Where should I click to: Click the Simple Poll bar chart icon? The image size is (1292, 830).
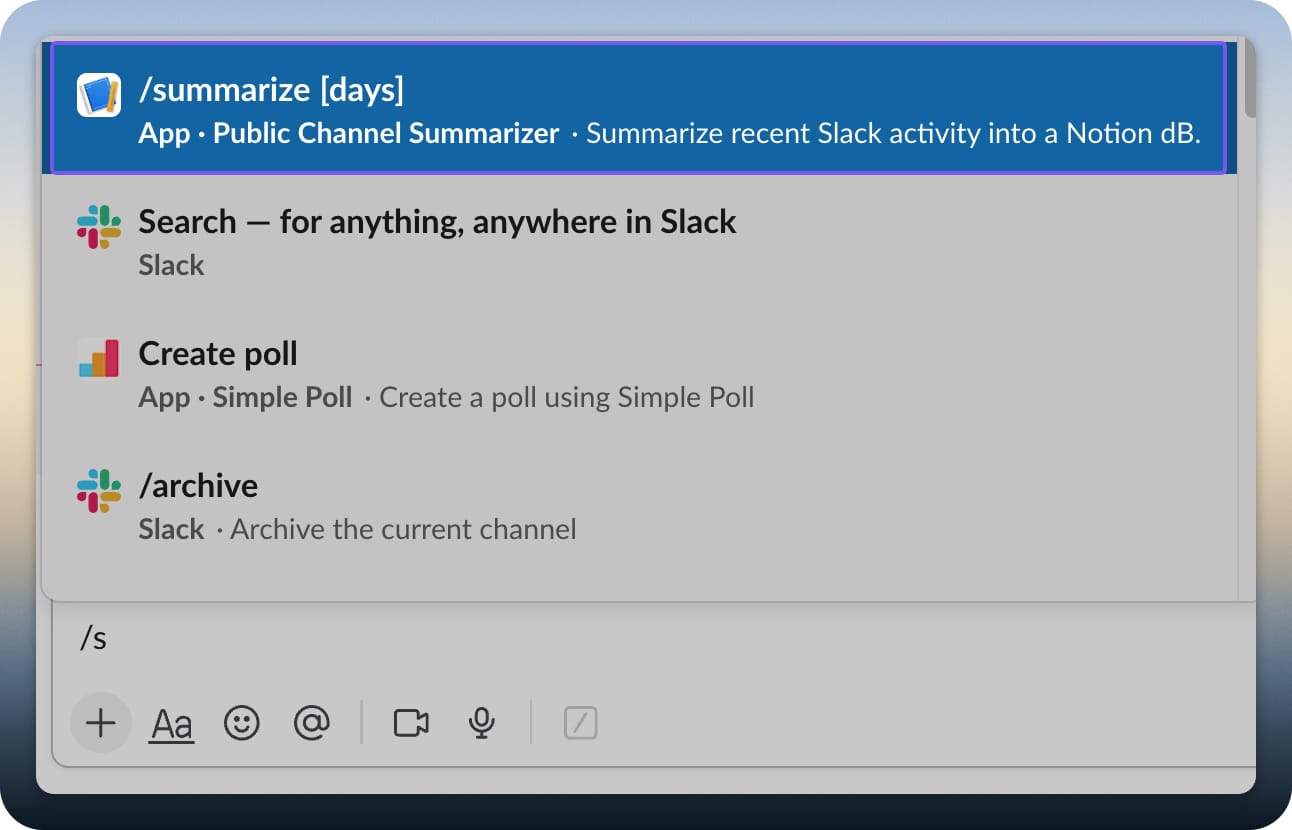pos(99,359)
